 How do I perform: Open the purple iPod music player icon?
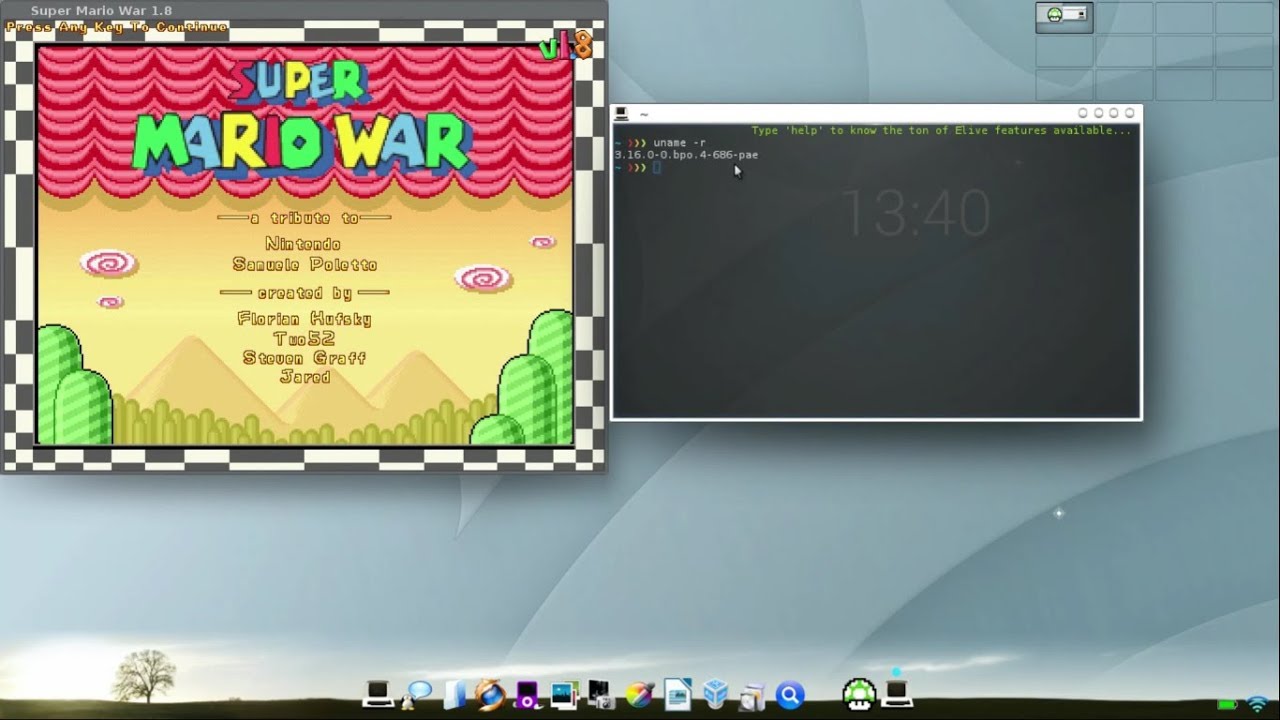(x=527, y=695)
